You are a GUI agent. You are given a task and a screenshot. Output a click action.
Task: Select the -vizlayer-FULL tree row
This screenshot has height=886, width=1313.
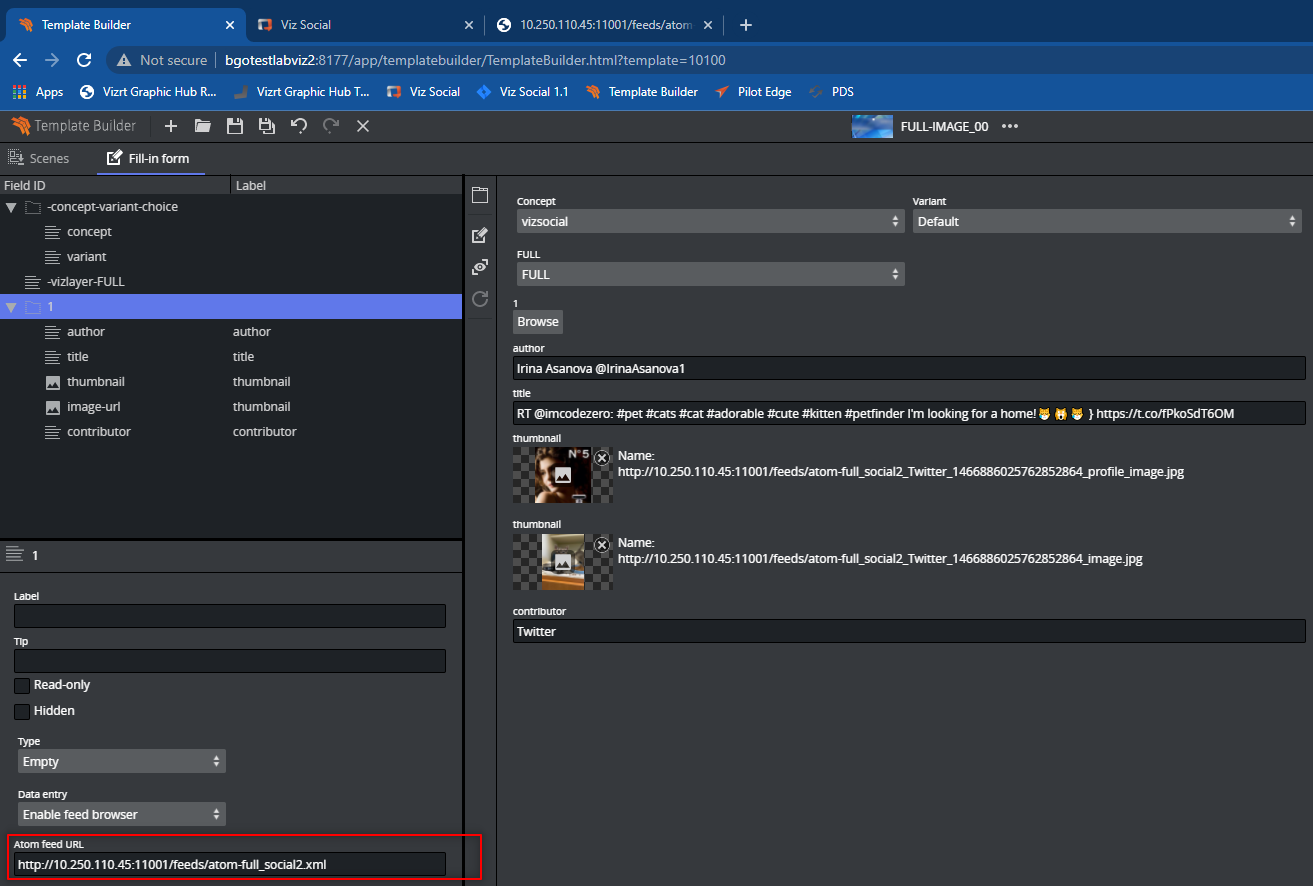pyautogui.click(x=231, y=282)
